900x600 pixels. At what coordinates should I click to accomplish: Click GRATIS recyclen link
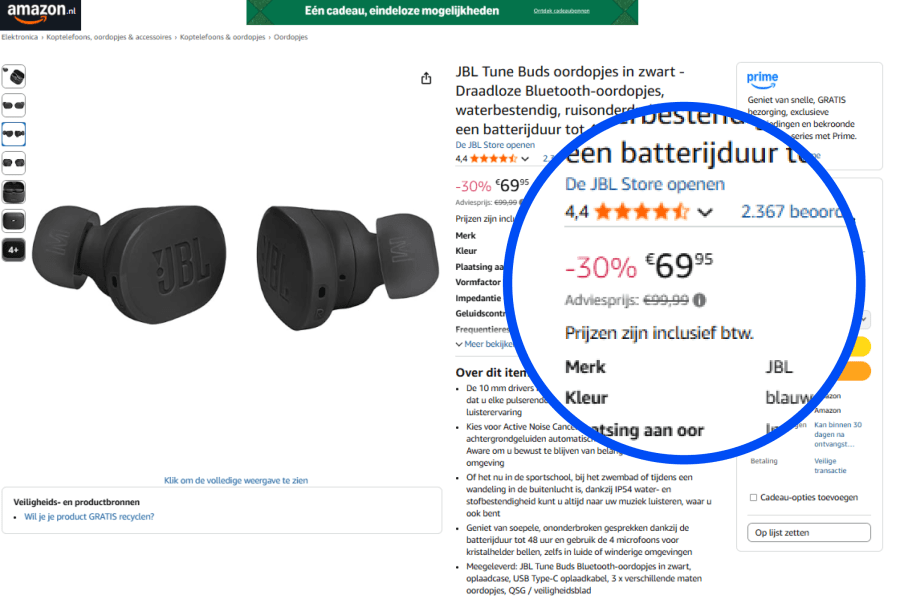89,517
